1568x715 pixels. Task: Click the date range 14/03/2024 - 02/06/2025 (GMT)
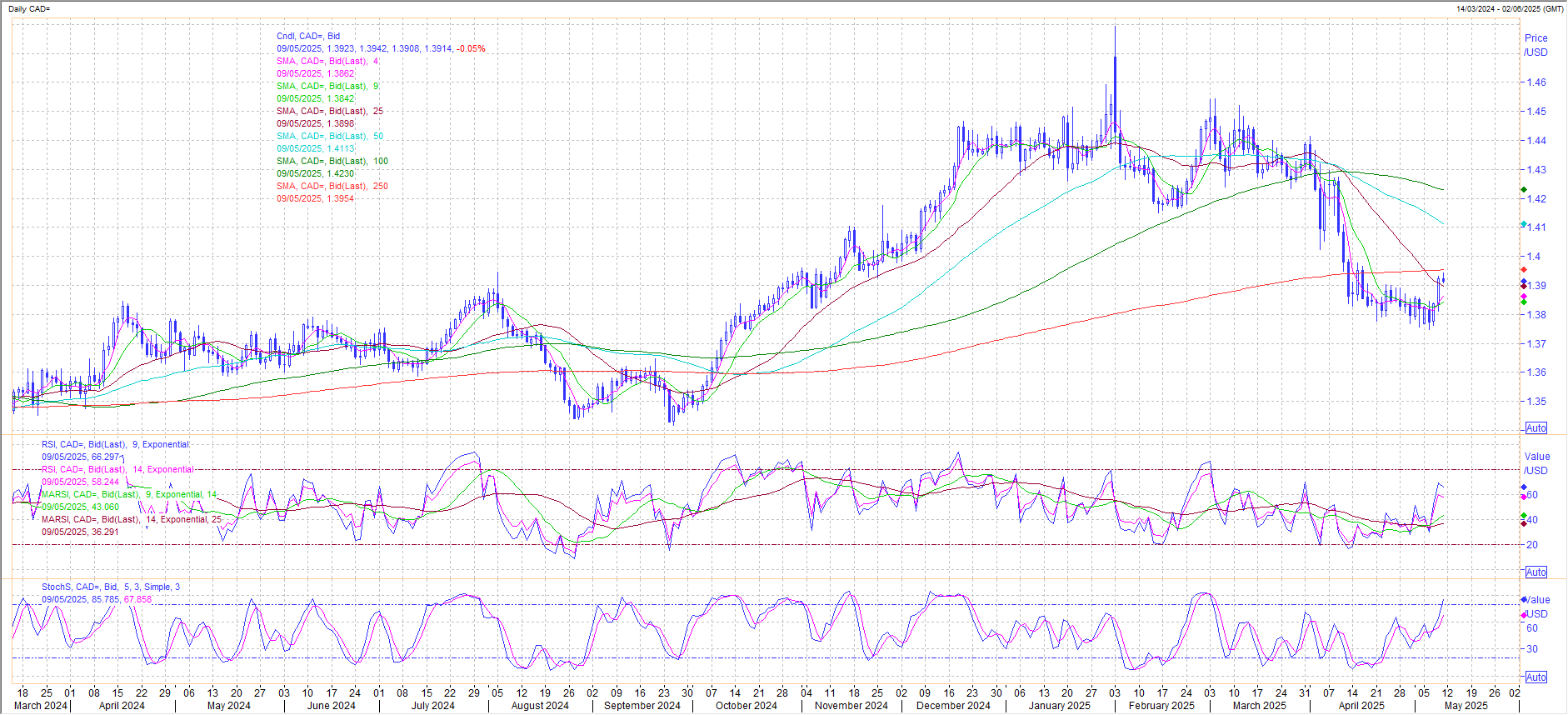tap(1510, 8)
